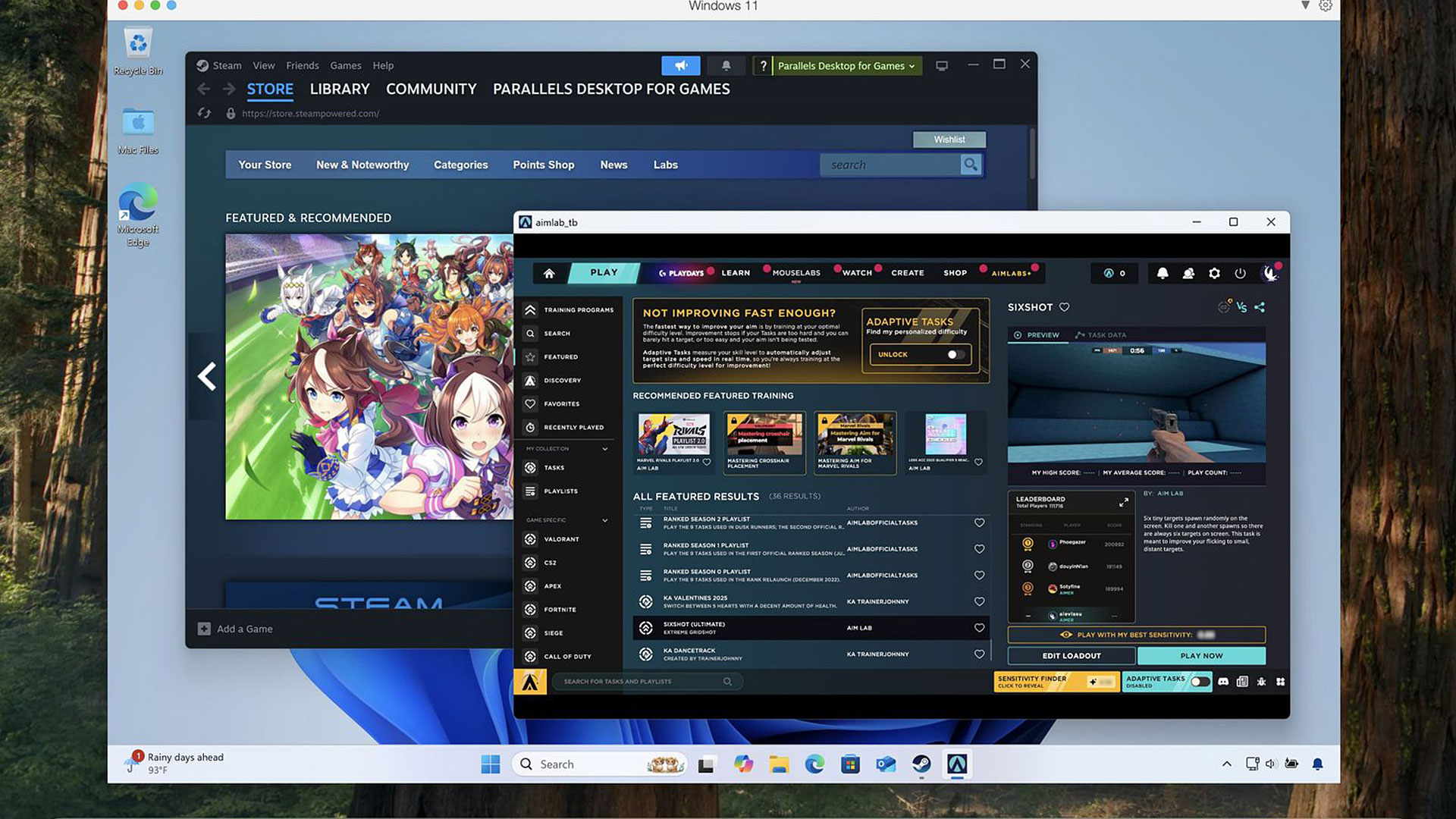This screenshot has height=819, width=1456.
Task: Reveal the Sensitivity Finder
Action: [1056, 682]
